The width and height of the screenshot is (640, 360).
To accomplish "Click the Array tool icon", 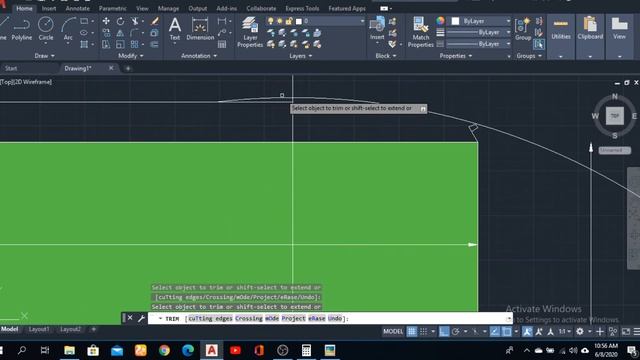I will (134, 44).
